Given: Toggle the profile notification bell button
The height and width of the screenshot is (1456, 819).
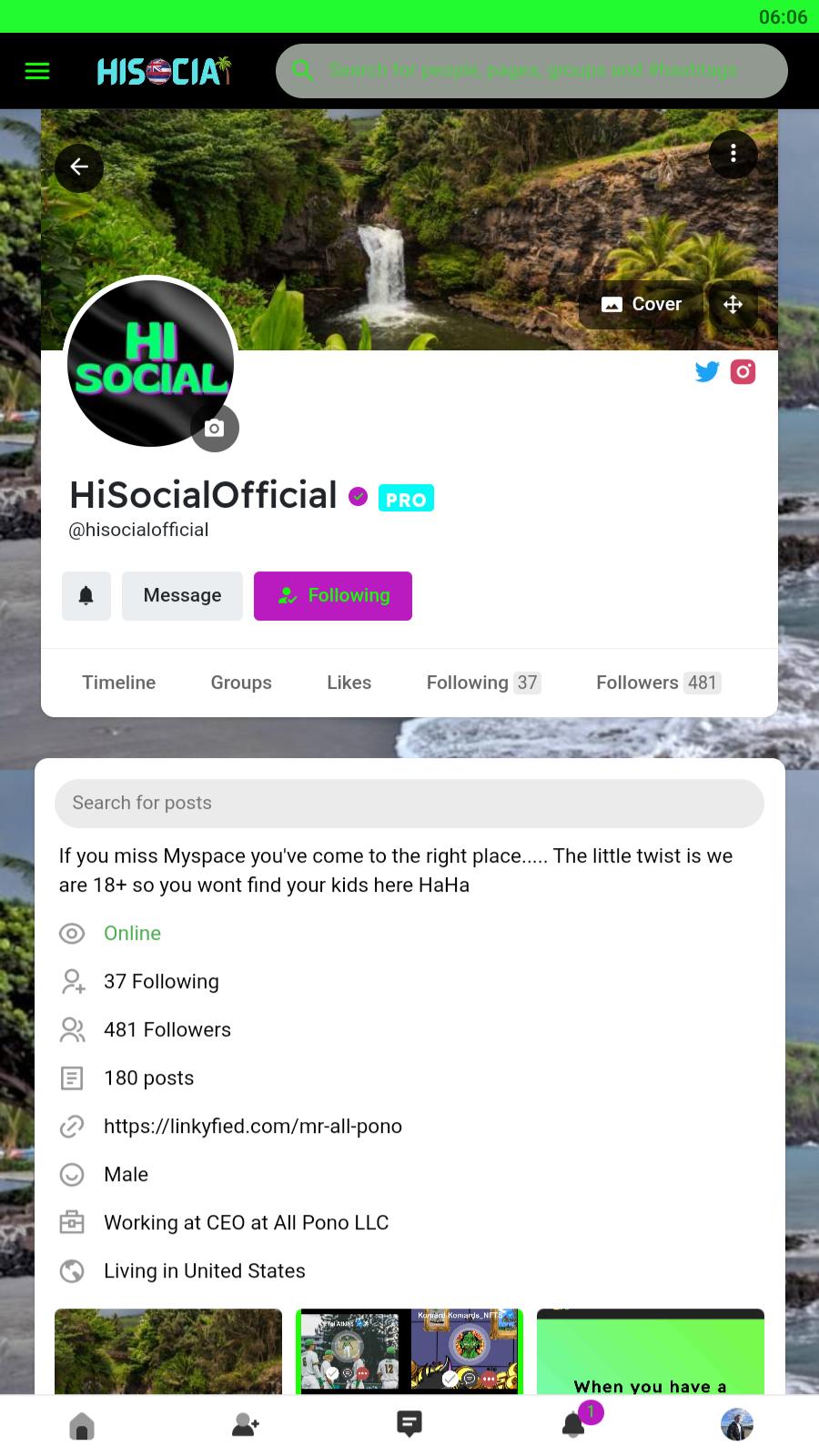Looking at the screenshot, I should (86, 596).
